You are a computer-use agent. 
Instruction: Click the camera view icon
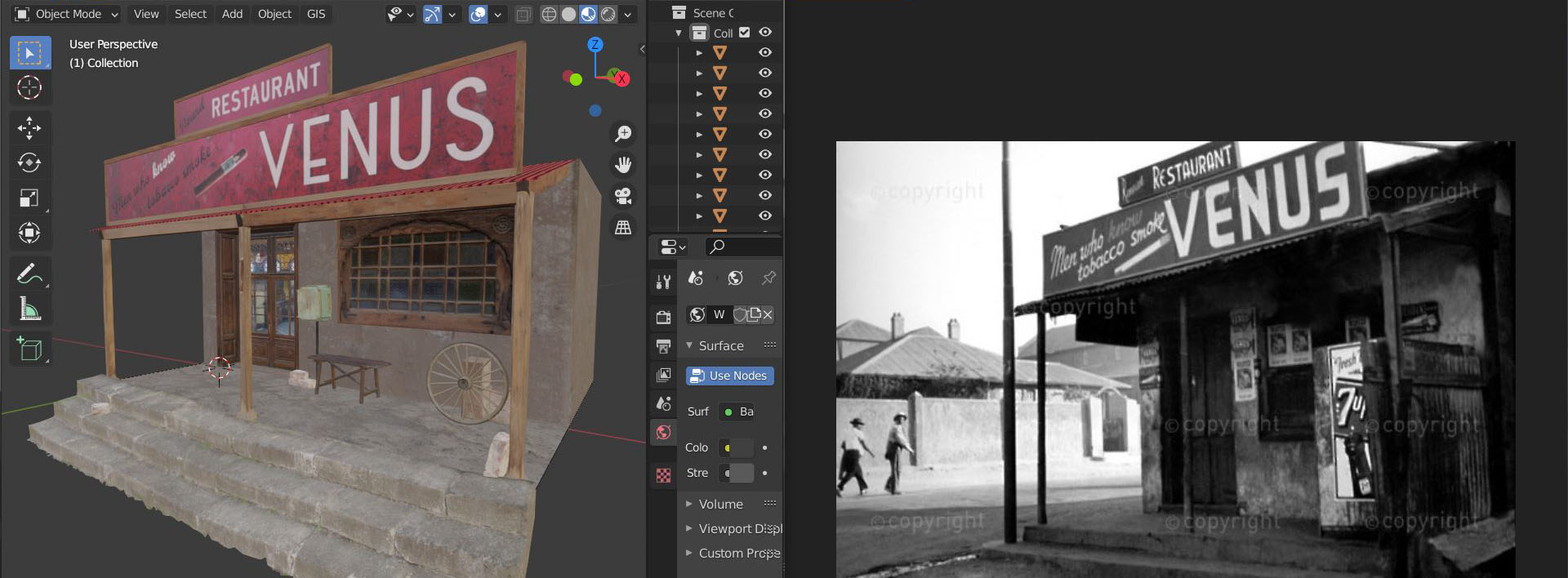(x=623, y=196)
